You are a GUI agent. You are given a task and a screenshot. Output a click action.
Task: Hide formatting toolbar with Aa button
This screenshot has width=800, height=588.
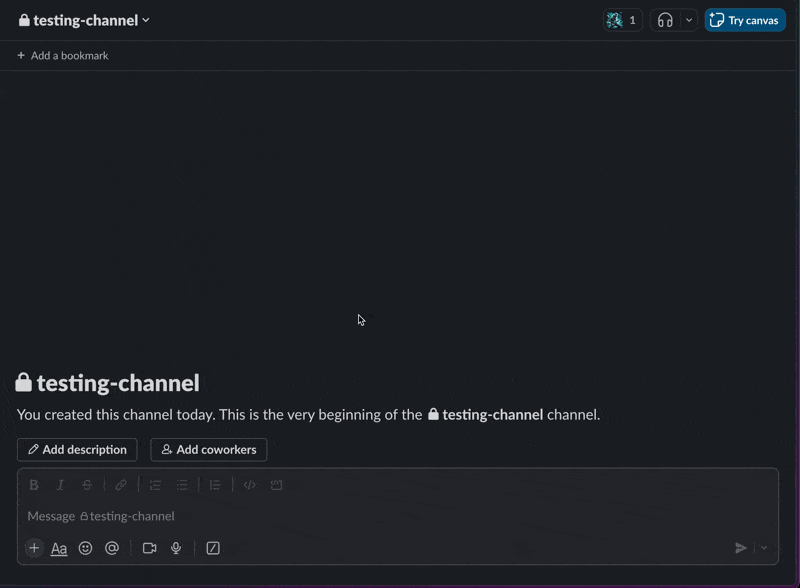coord(59,548)
